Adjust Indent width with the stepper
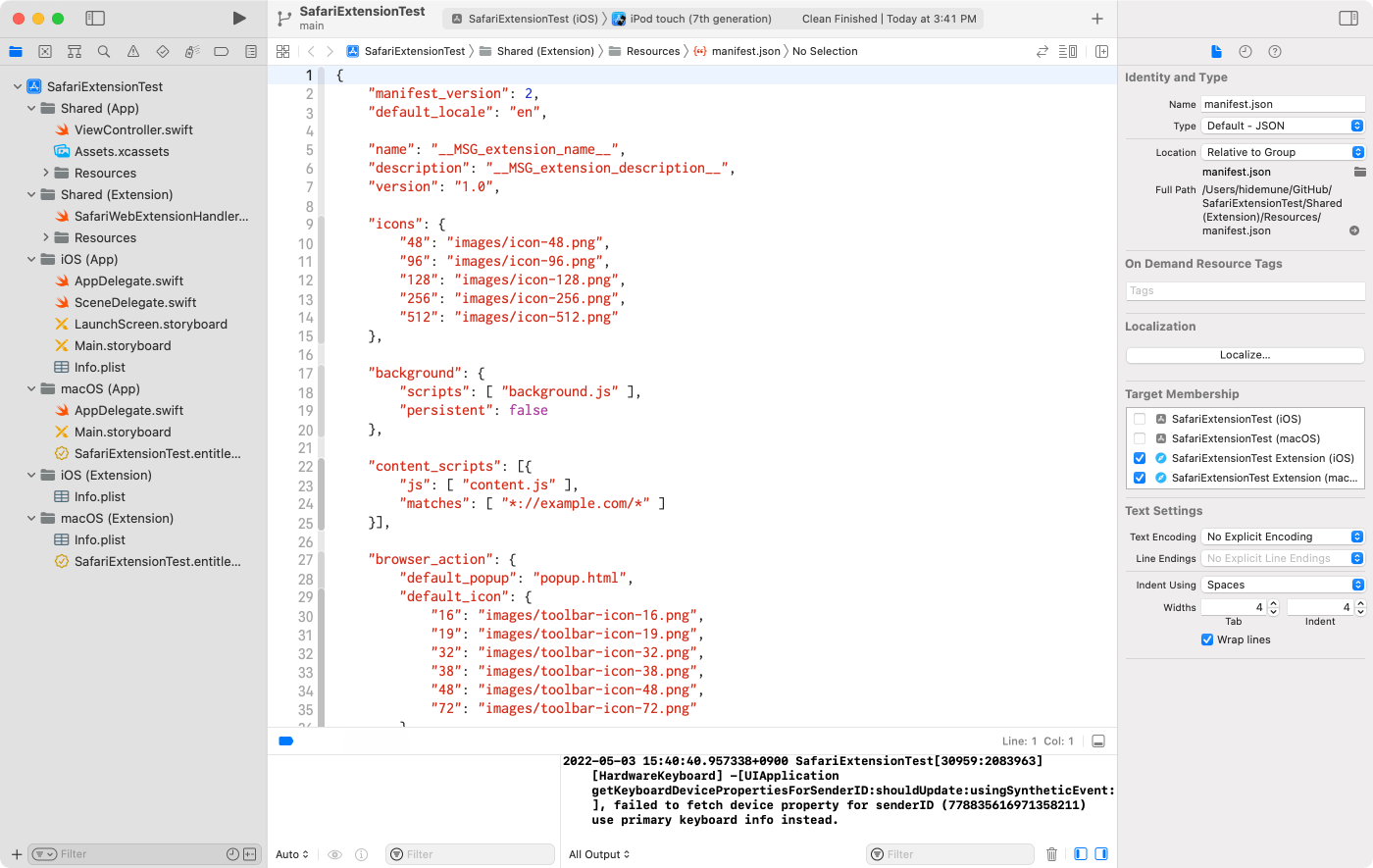This screenshot has width=1373, height=868. (1360, 608)
